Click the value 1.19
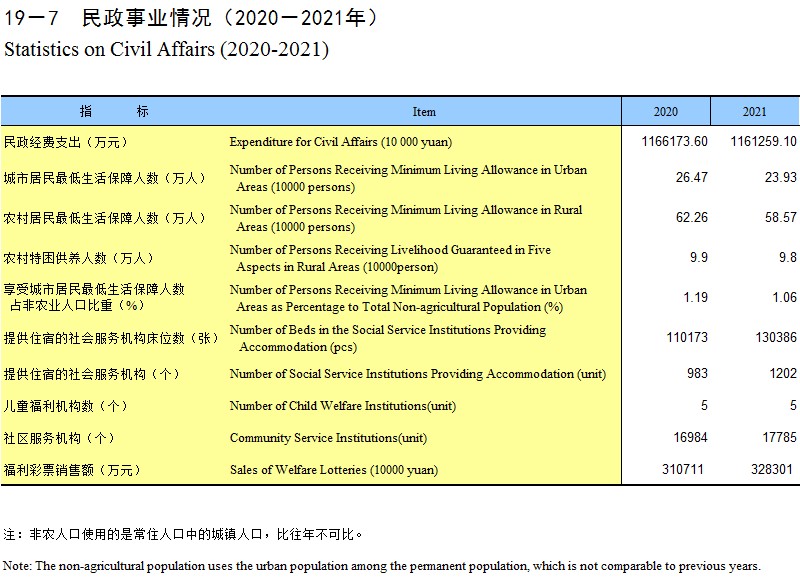800x582 pixels. pos(695,297)
